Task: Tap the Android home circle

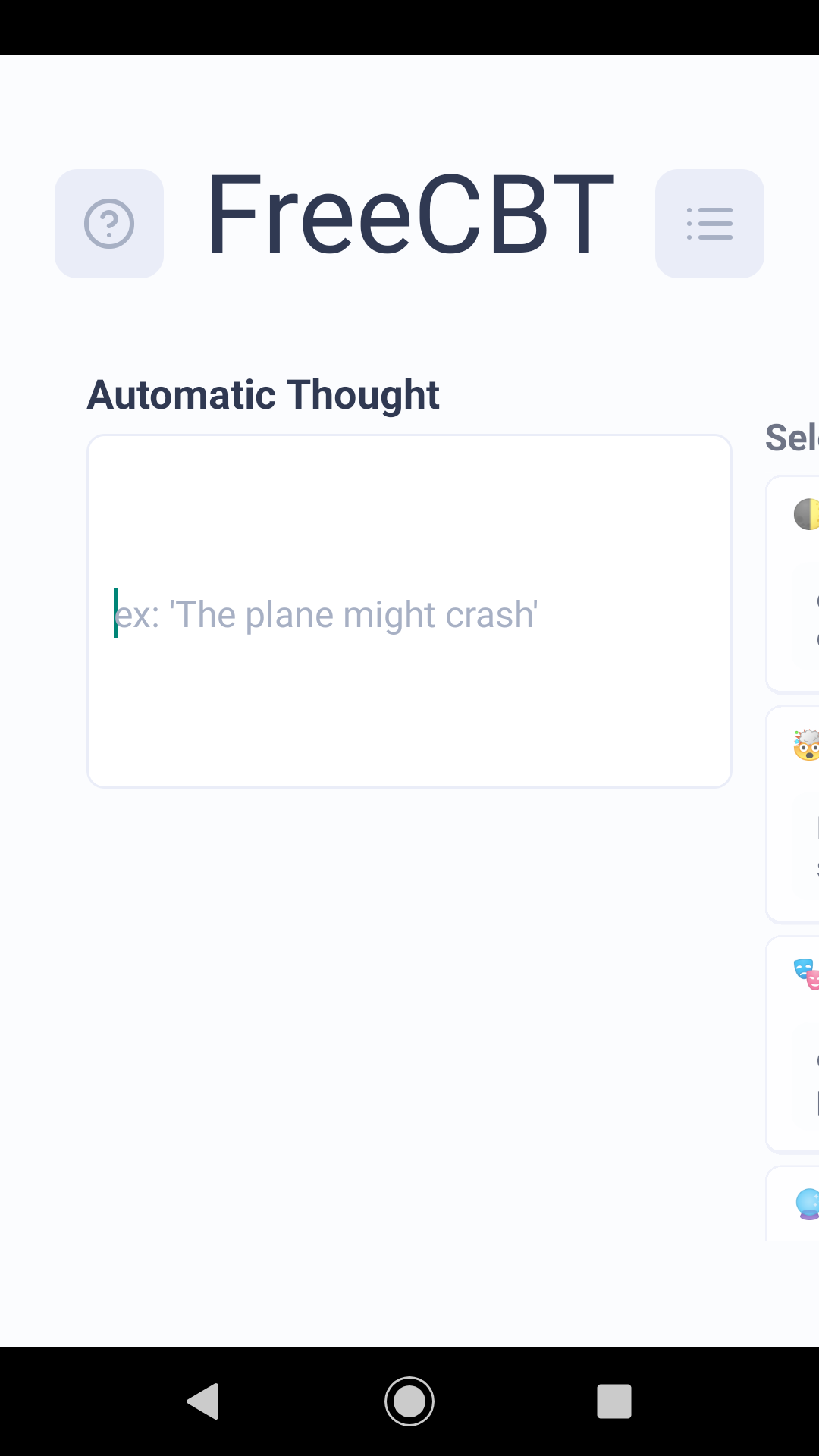Action: tap(409, 1401)
